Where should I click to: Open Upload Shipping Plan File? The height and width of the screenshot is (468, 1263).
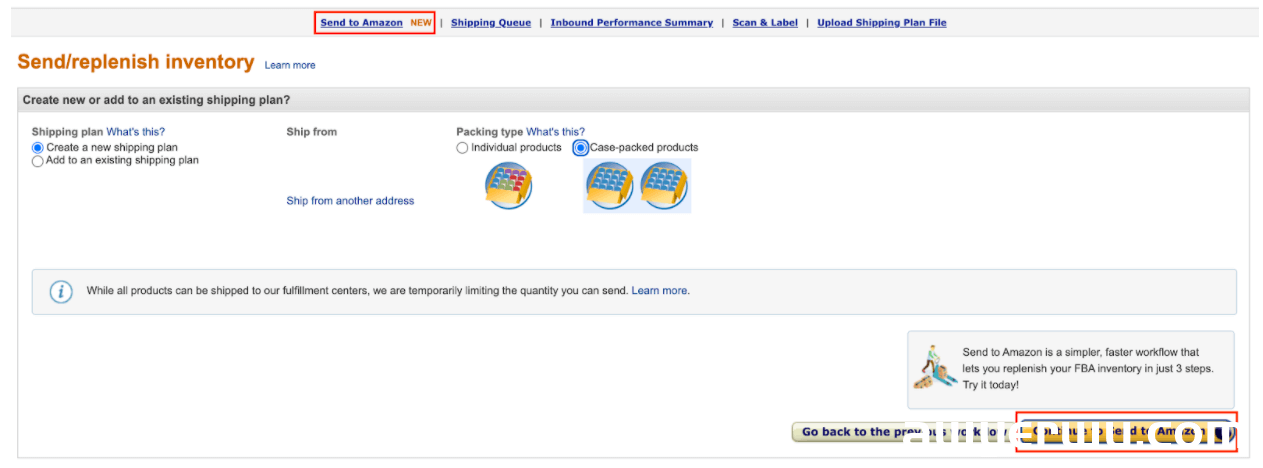881,23
